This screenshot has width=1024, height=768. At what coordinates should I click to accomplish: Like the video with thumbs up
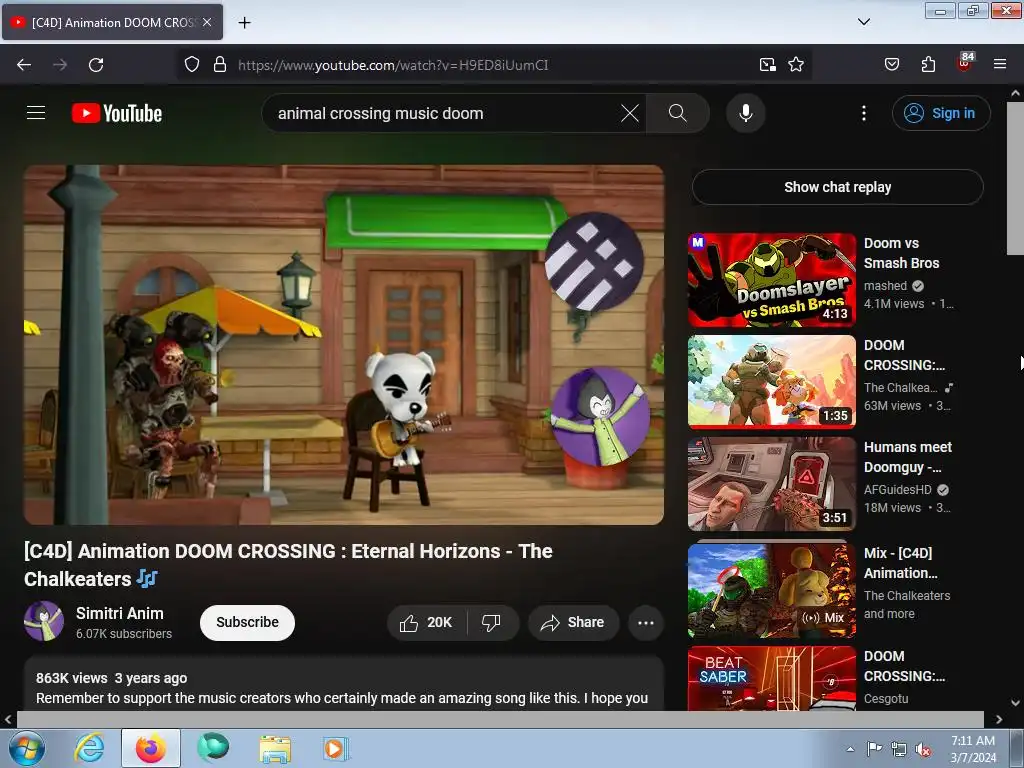coord(426,623)
